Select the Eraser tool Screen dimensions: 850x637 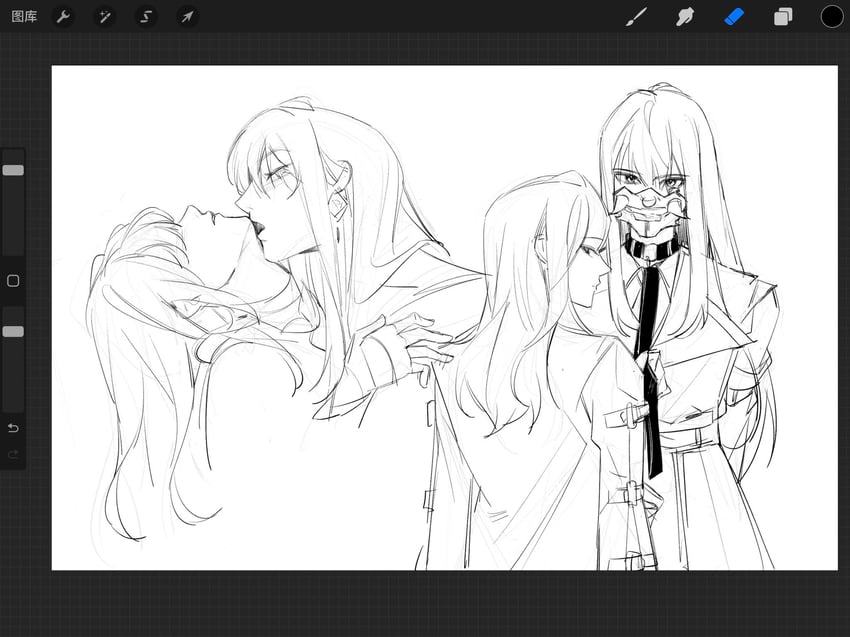point(734,17)
